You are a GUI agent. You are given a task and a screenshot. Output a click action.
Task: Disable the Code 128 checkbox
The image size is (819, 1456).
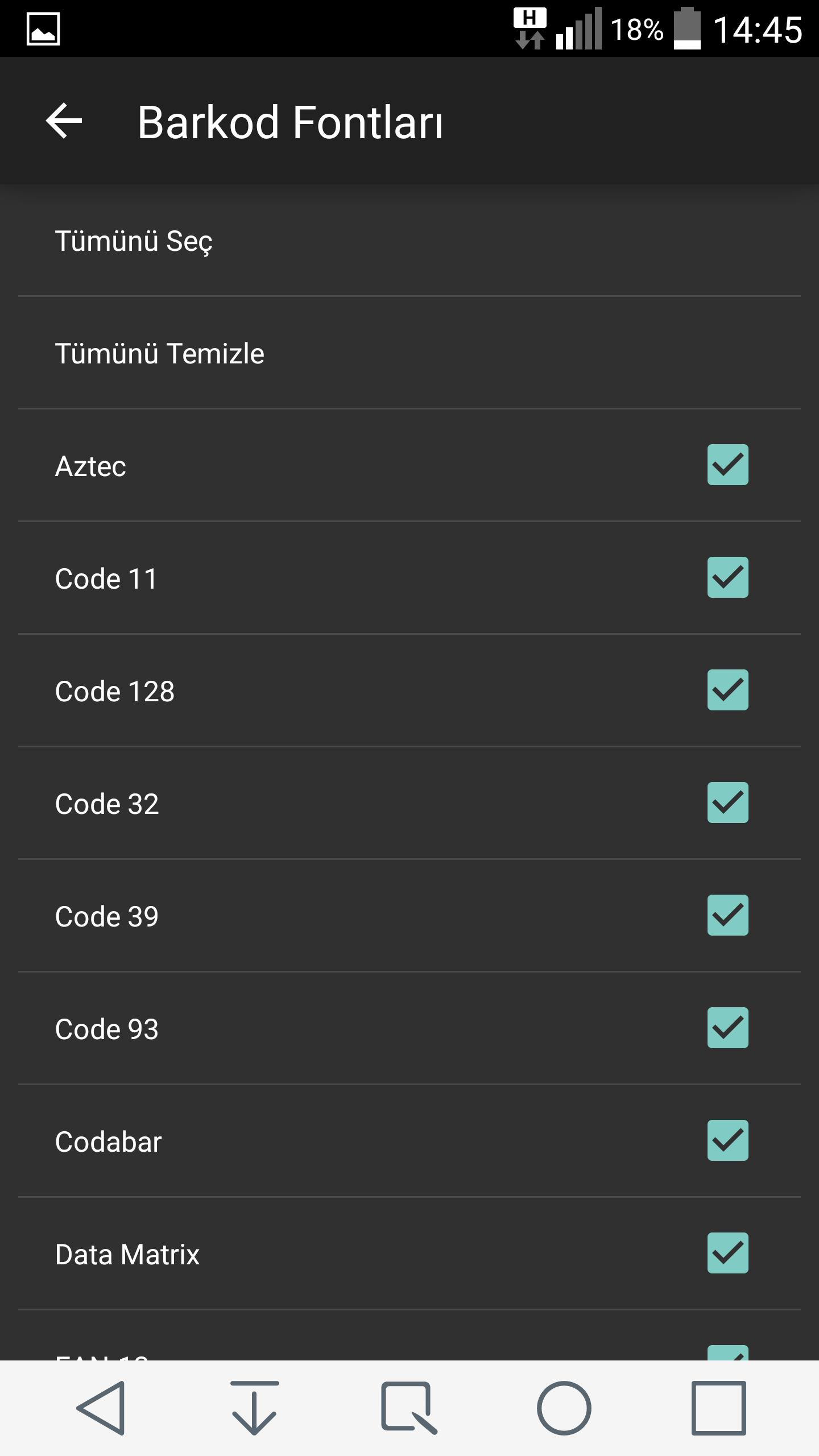(x=727, y=690)
